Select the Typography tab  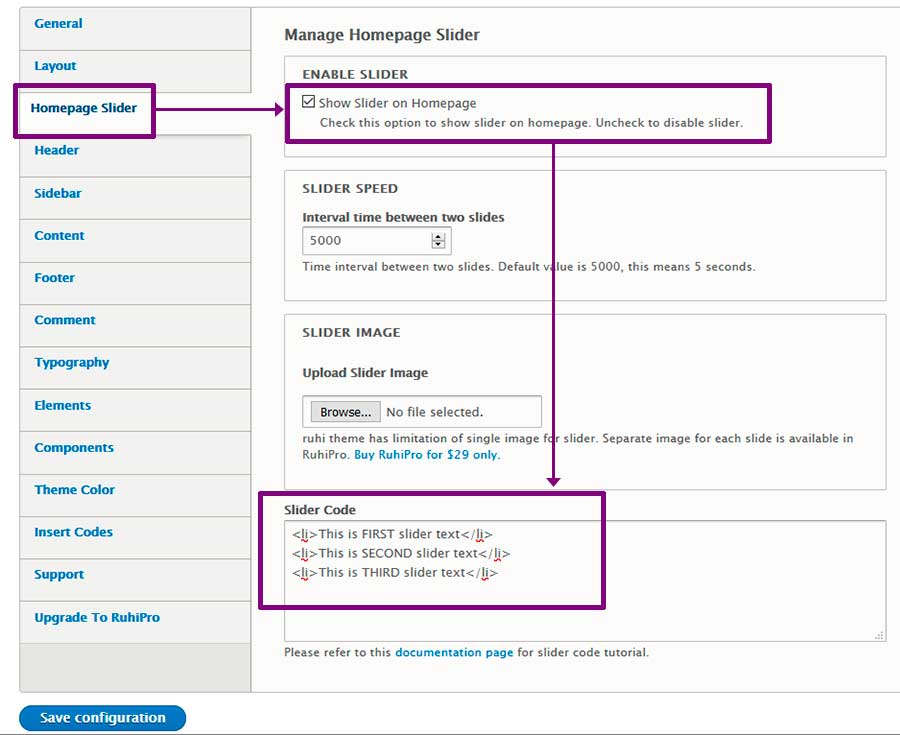pyautogui.click(x=72, y=363)
